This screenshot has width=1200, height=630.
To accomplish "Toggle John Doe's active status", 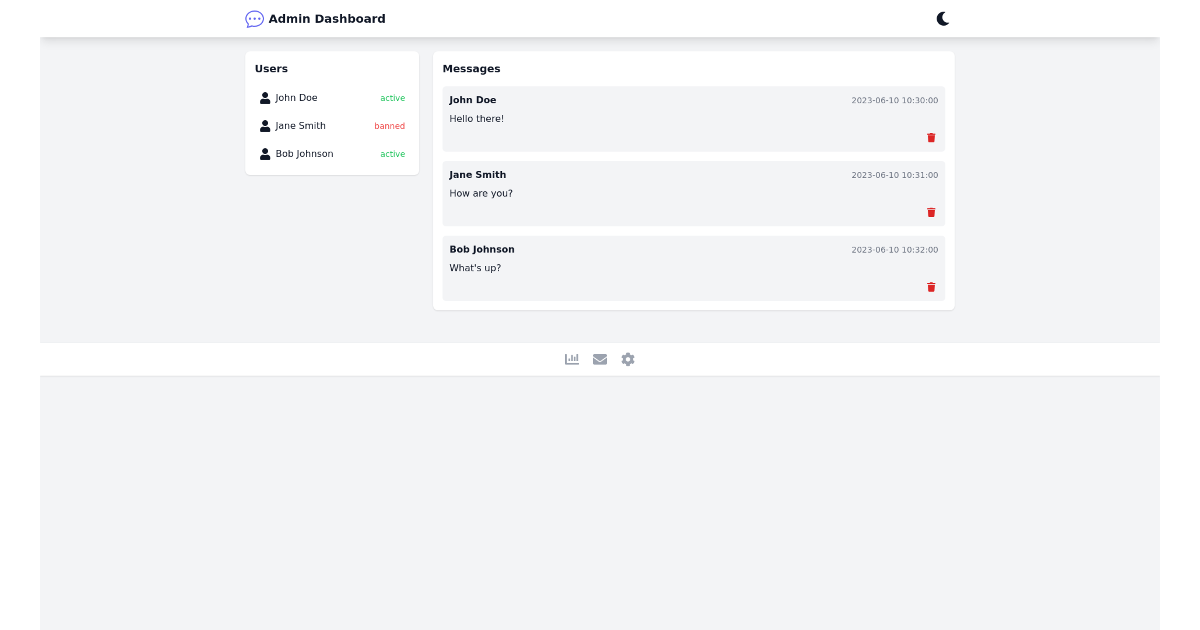I will coord(392,97).
